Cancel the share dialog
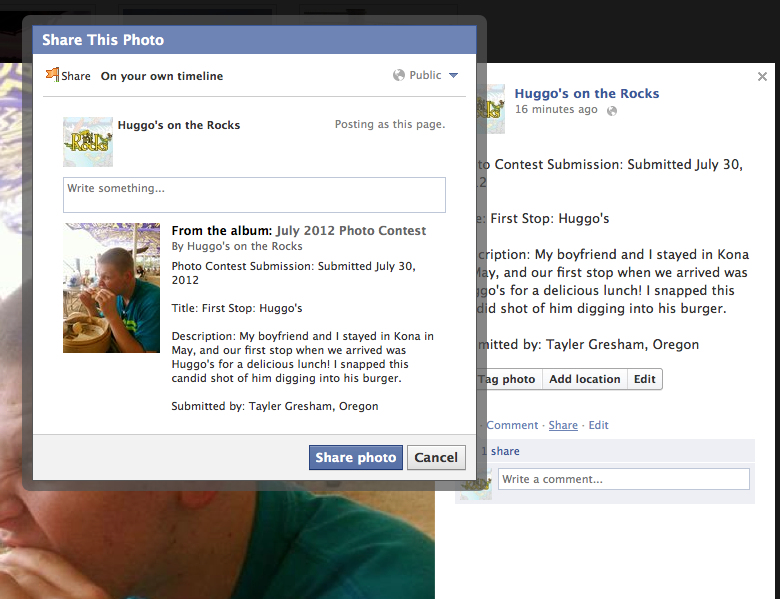 coord(436,457)
